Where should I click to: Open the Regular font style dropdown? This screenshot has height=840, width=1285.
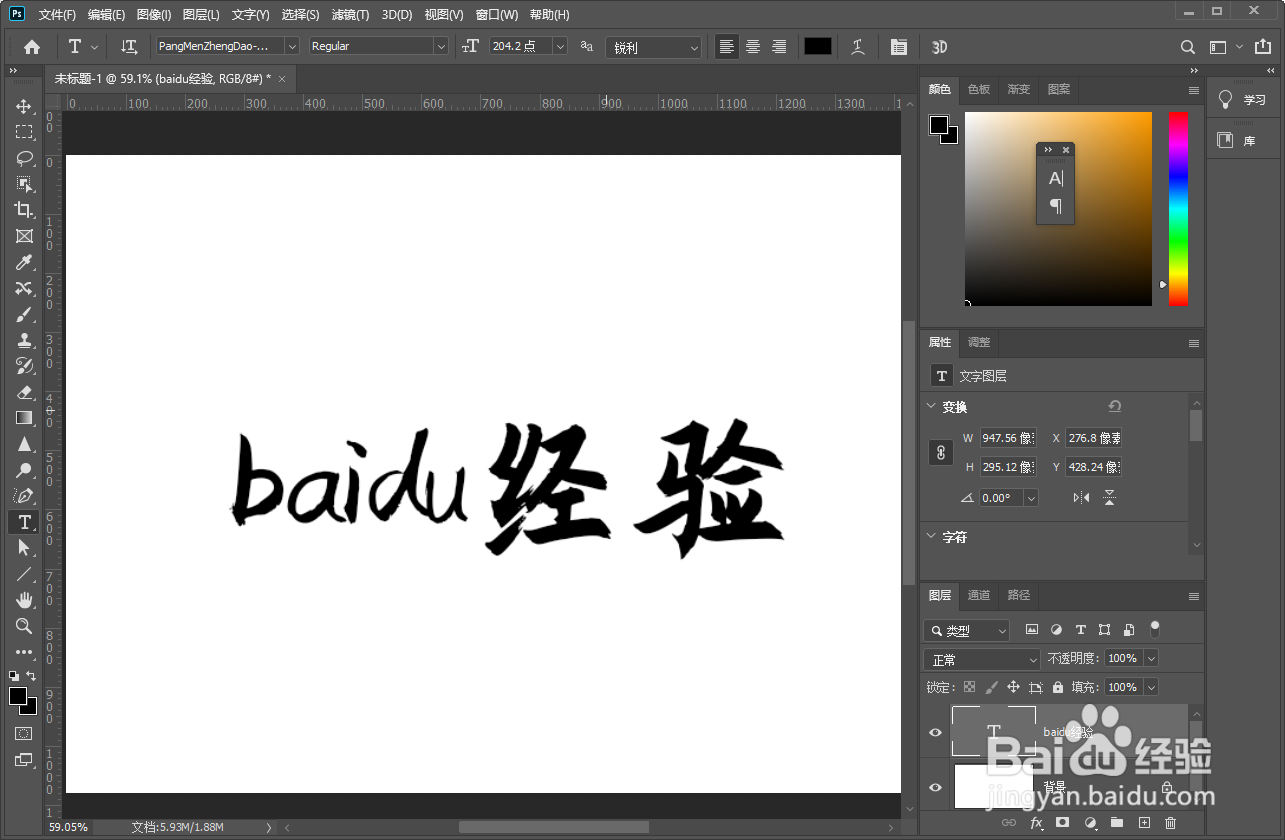point(441,46)
